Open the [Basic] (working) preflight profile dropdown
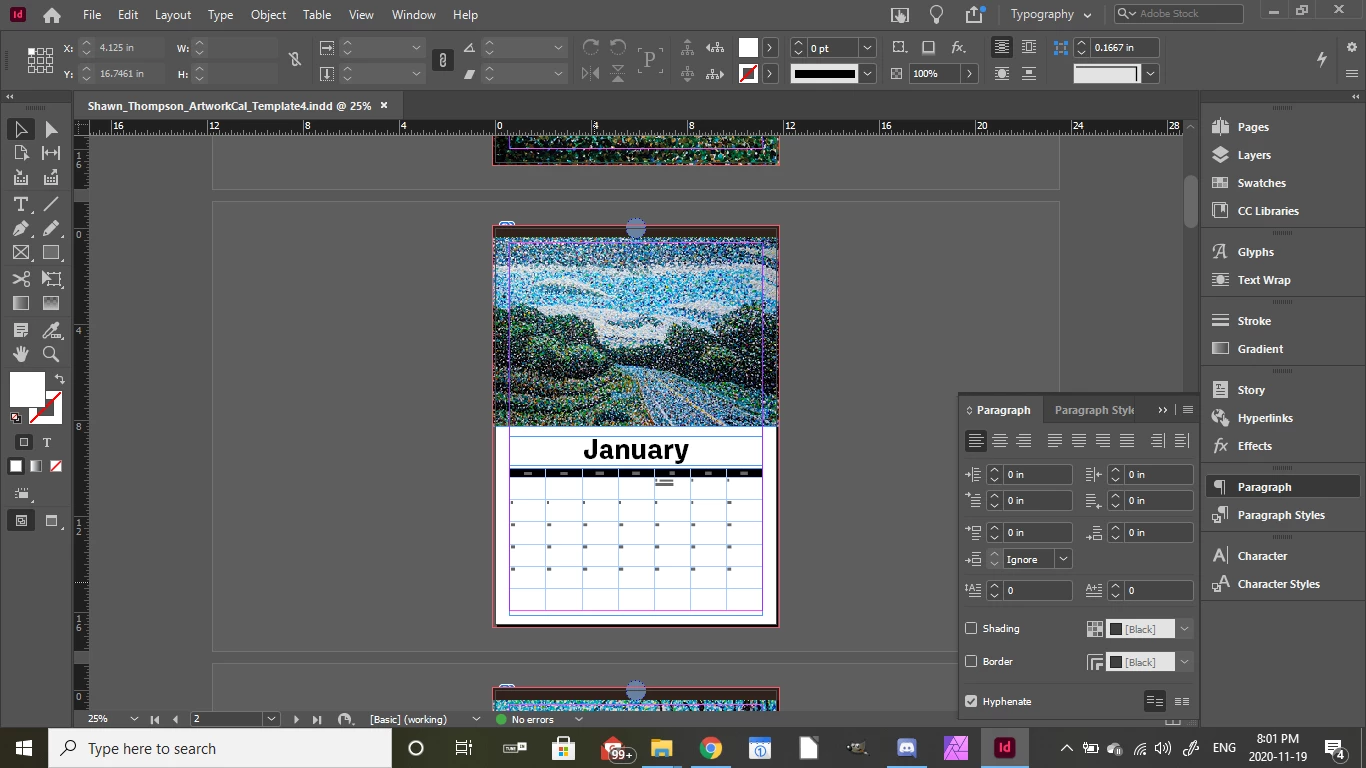1366x768 pixels. pyautogui.click(x=476, y=719)
